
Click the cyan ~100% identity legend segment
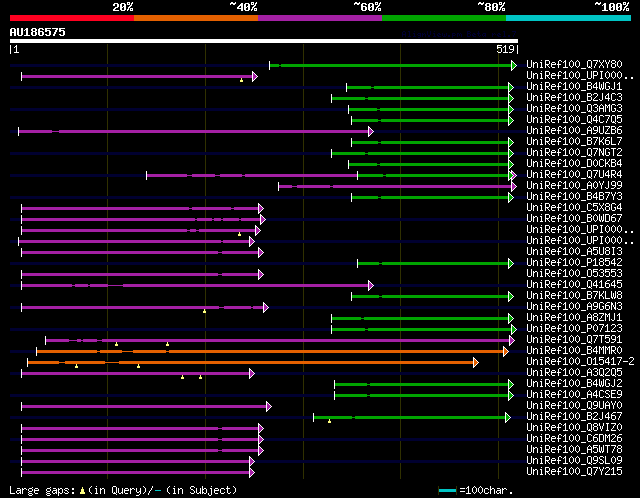pos(569,18)
